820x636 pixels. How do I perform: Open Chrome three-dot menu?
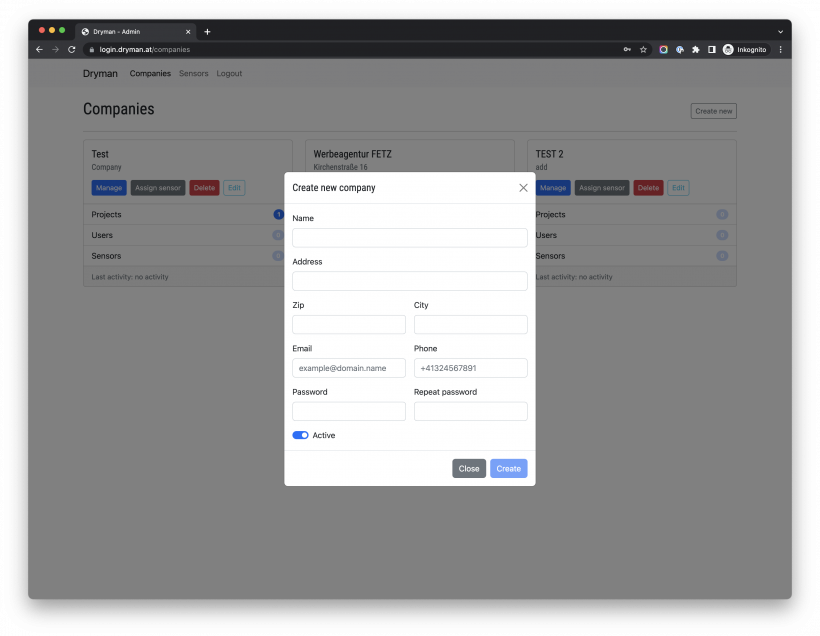780,49
